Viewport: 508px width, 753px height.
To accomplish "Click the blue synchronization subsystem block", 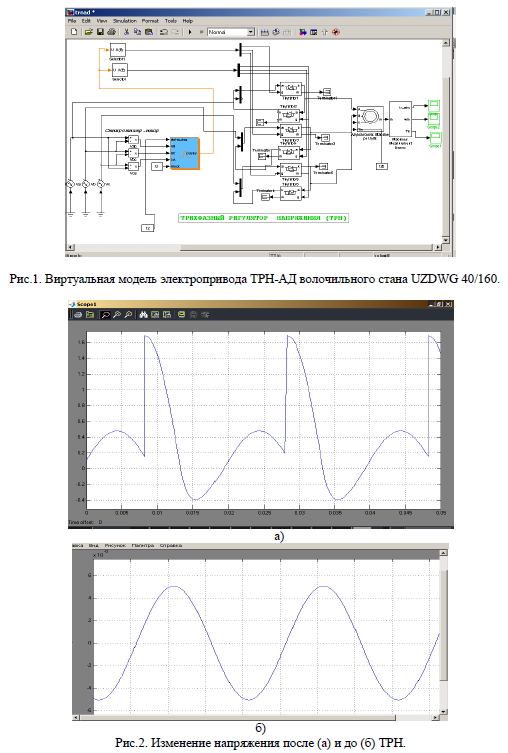I will pyautogui.click(x=184, y=154).
